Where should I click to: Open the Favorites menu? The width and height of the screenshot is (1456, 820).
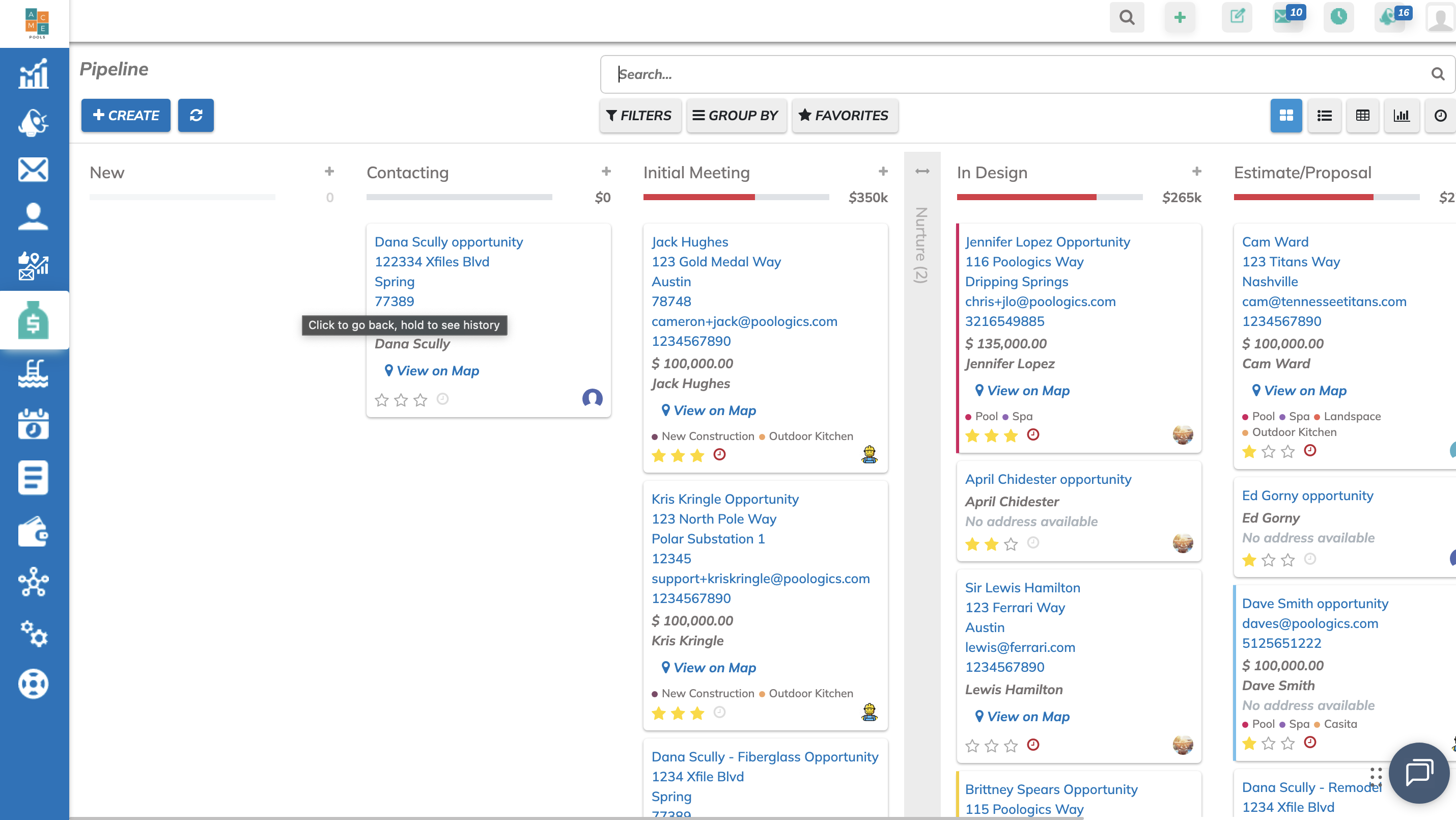click(x=844, y=116)
